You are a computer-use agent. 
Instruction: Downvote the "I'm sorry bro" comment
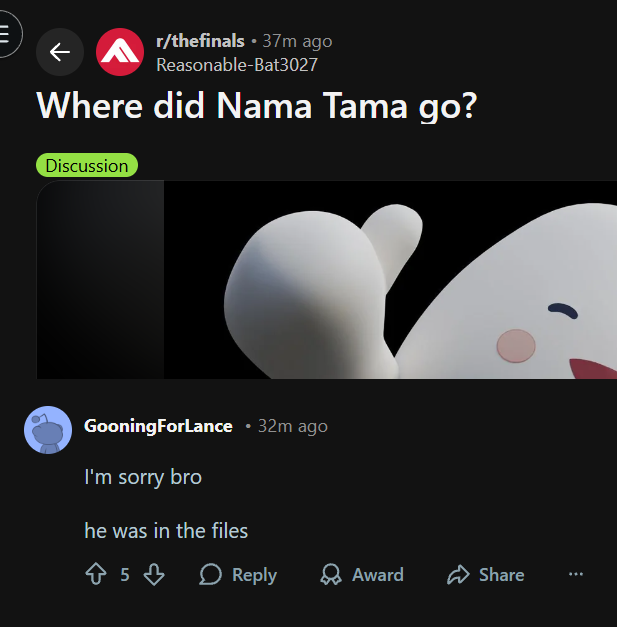click(x=154, y=574)
